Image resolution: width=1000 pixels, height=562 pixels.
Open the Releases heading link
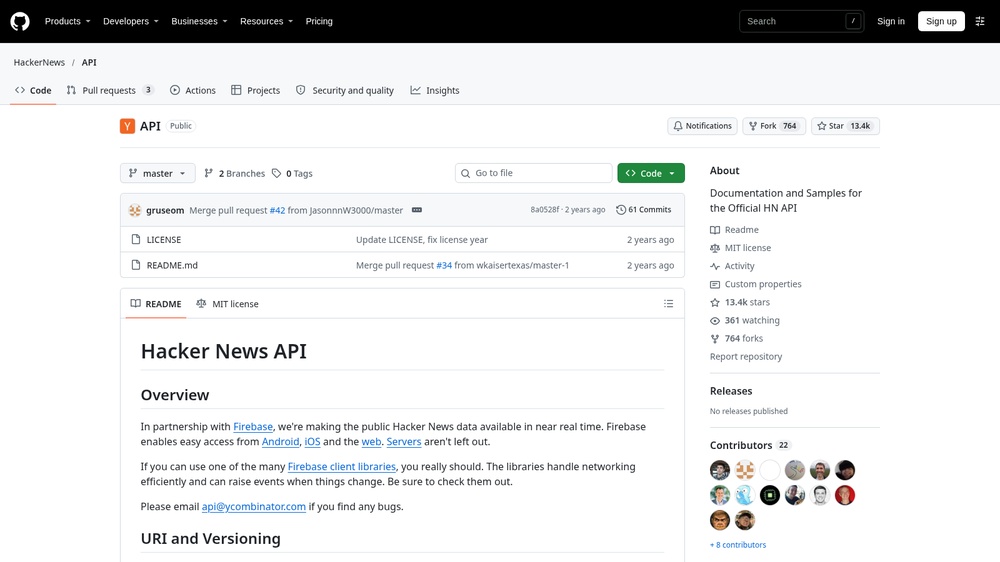pyautogui.click(x=731, y=391)
